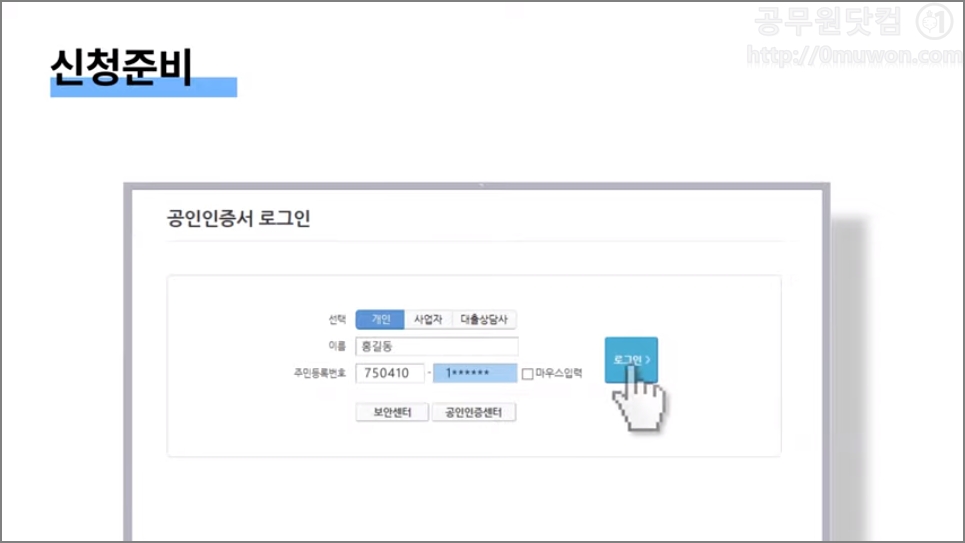
Task: Click the blue 로그인 button
Action: pos(631,360)
